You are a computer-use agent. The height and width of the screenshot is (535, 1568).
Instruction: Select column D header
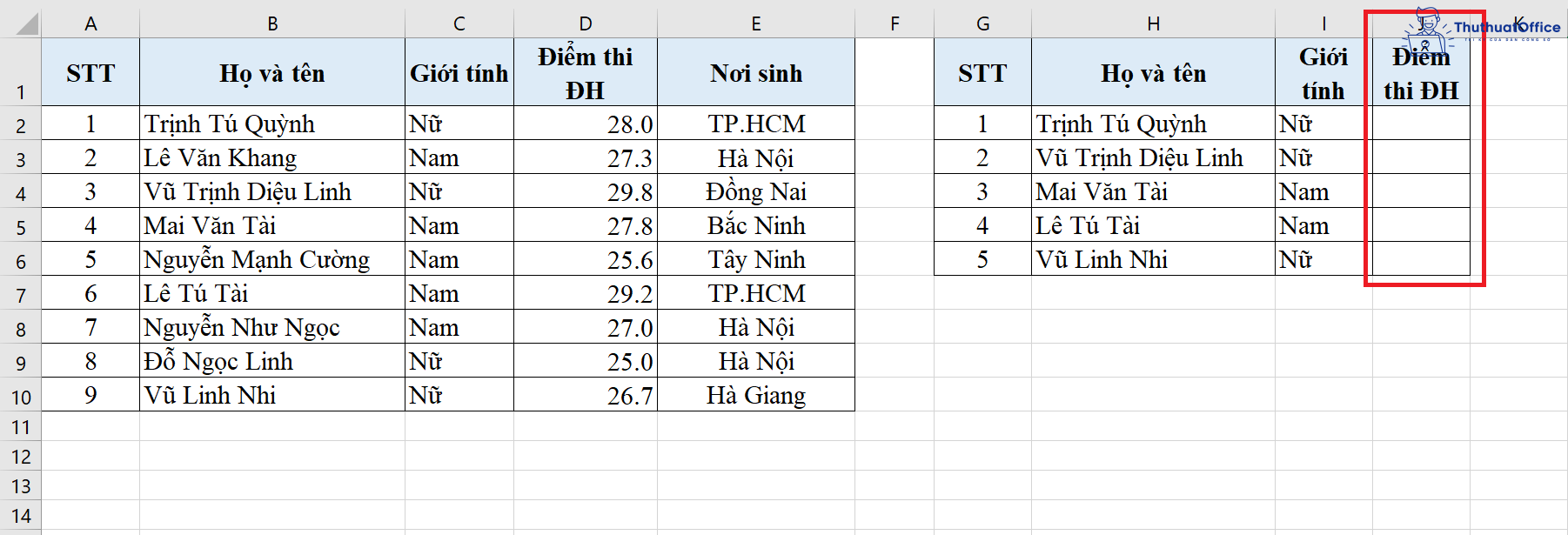tap(586, 23)
